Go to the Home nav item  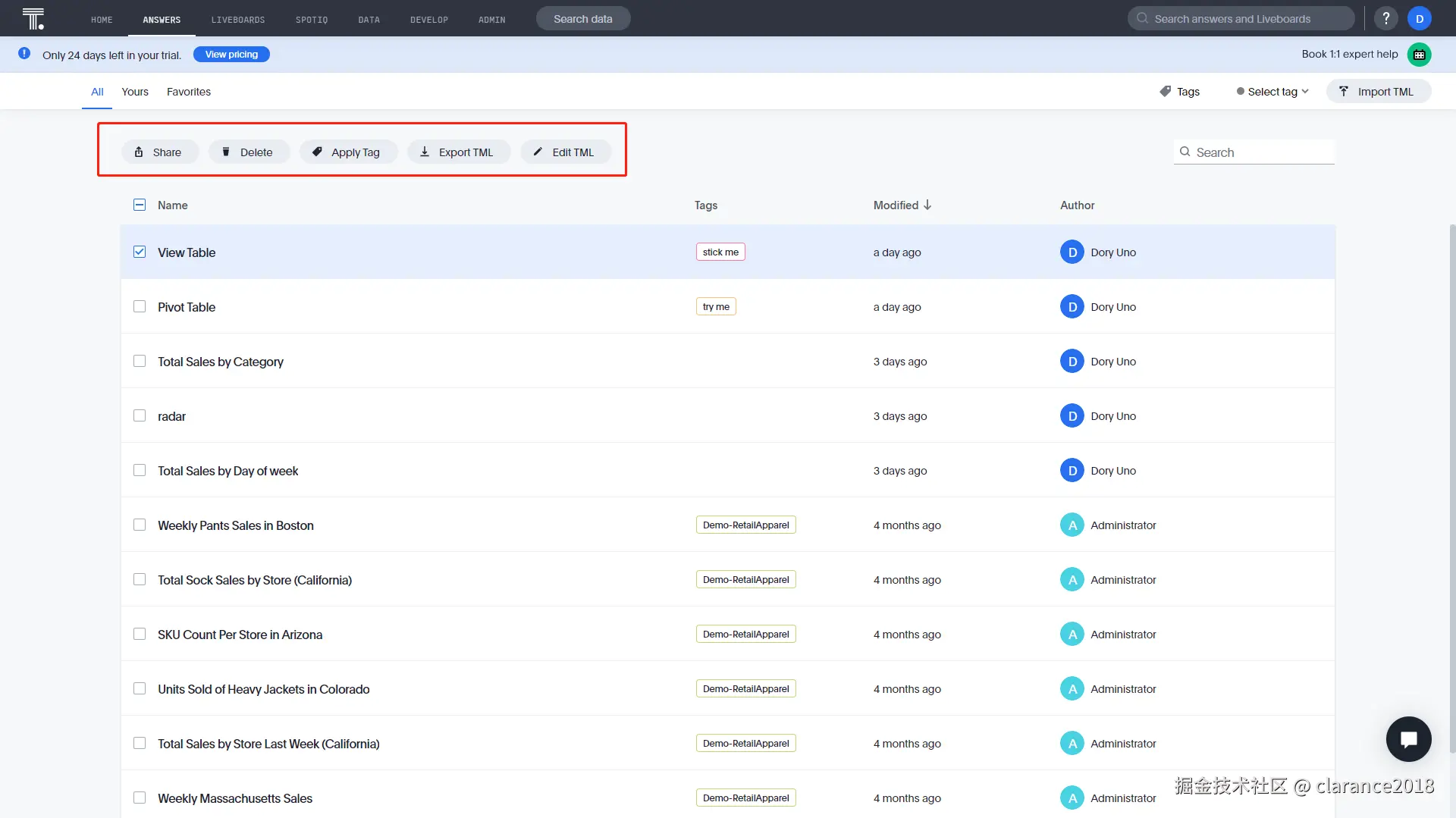[102, 20]
